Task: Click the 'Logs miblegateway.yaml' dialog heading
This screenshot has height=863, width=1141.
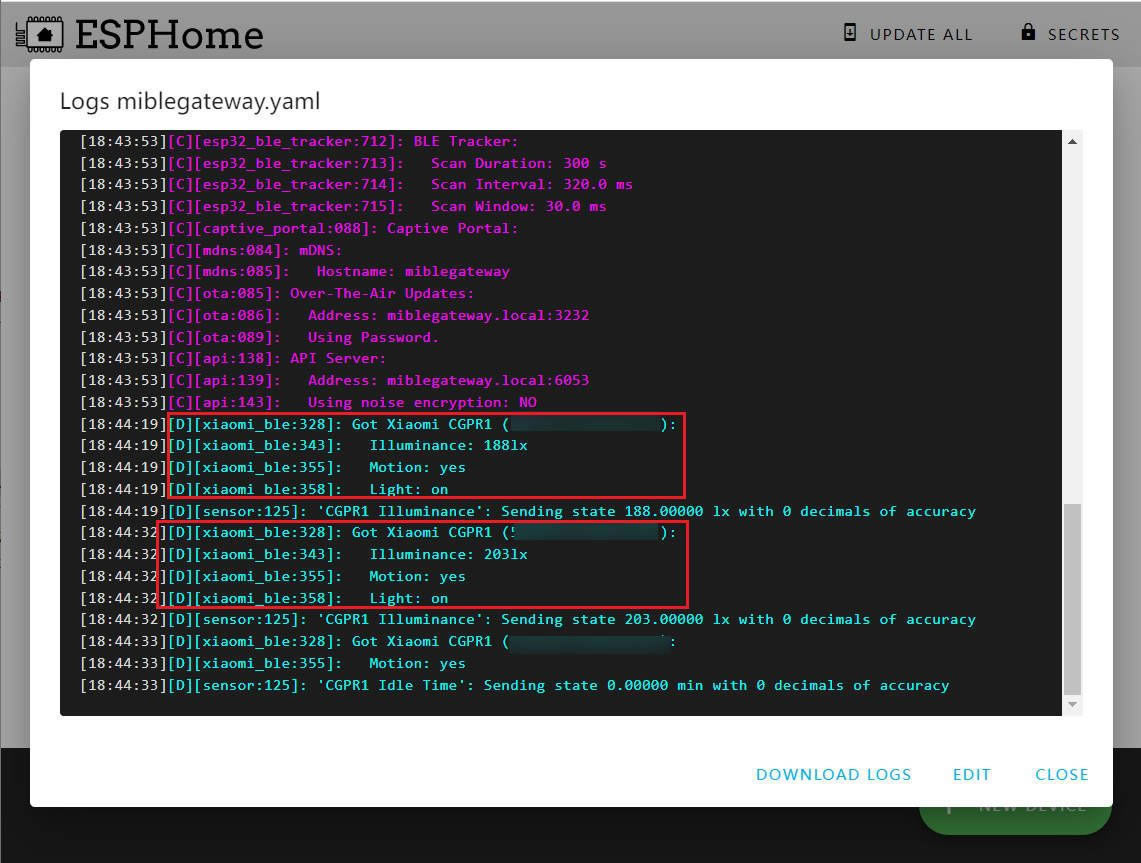Action: [190, 101]
